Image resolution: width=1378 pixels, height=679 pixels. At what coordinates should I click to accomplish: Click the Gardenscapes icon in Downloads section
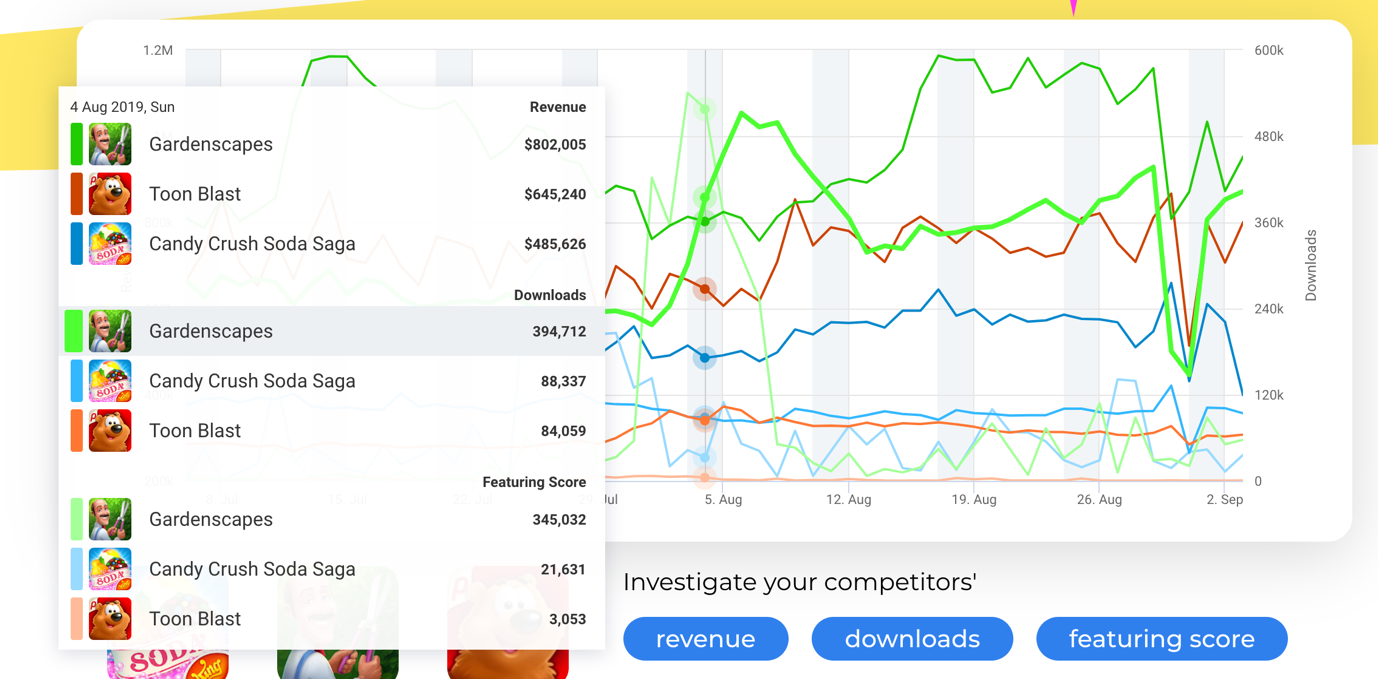[110, 331]
